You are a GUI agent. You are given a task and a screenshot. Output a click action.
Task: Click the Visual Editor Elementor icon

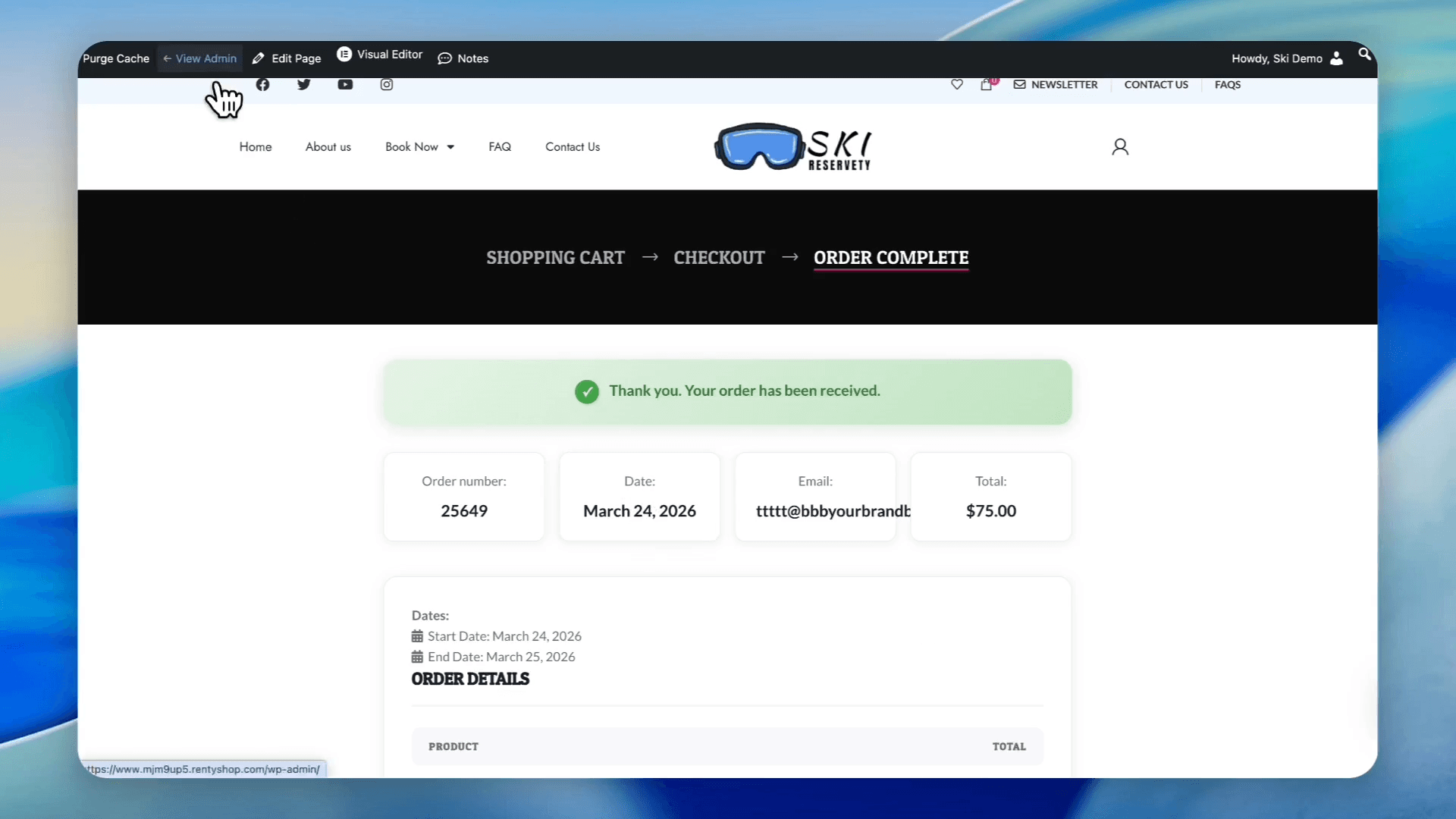[x=344, y=54]
